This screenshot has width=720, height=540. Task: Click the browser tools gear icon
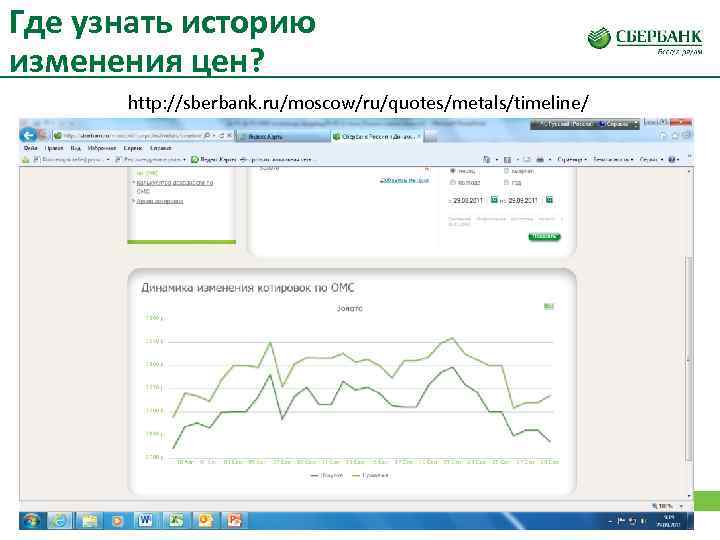687,135
